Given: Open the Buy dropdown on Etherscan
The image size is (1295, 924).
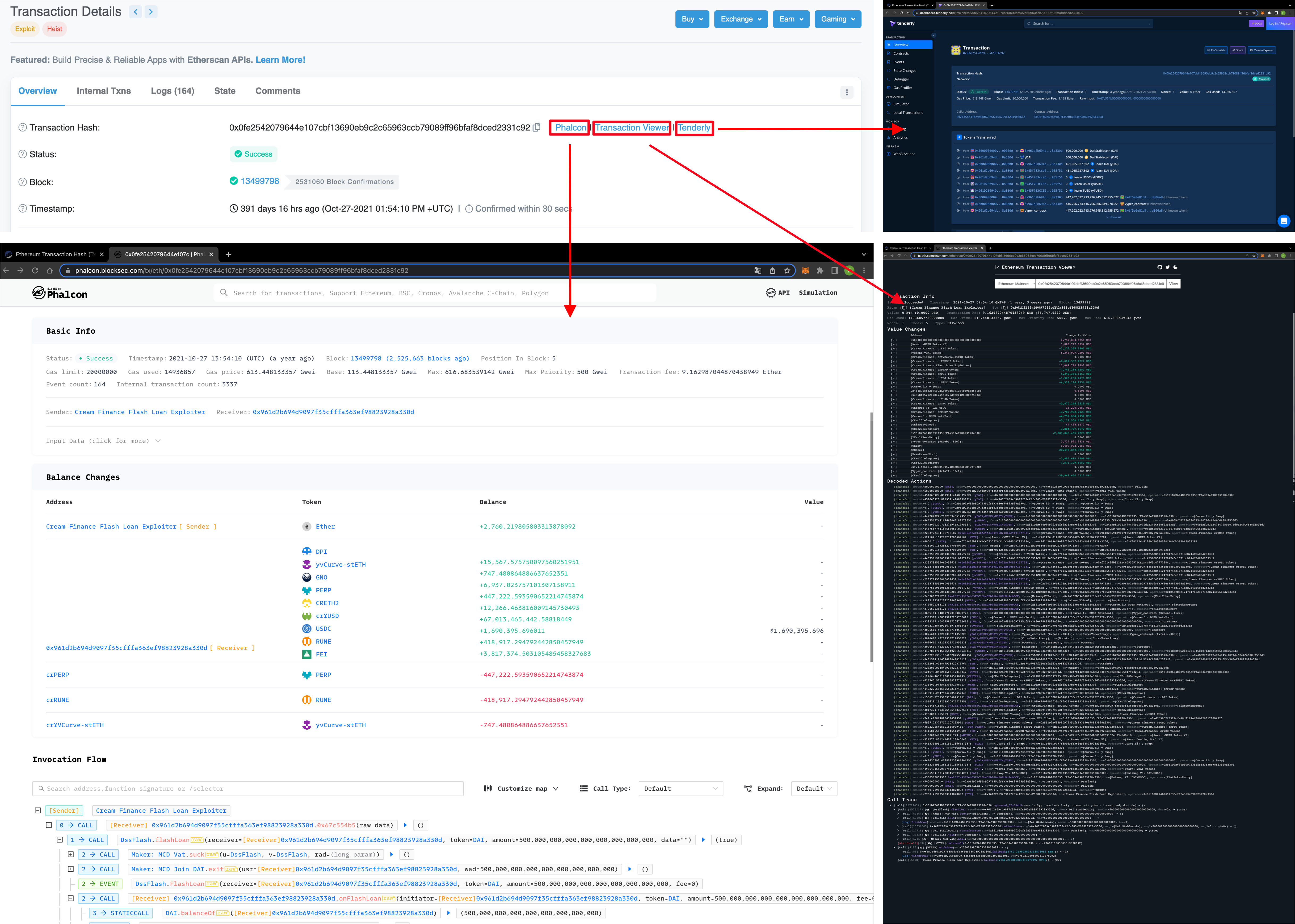Looking at the screenshot, I should click(692, 19).
